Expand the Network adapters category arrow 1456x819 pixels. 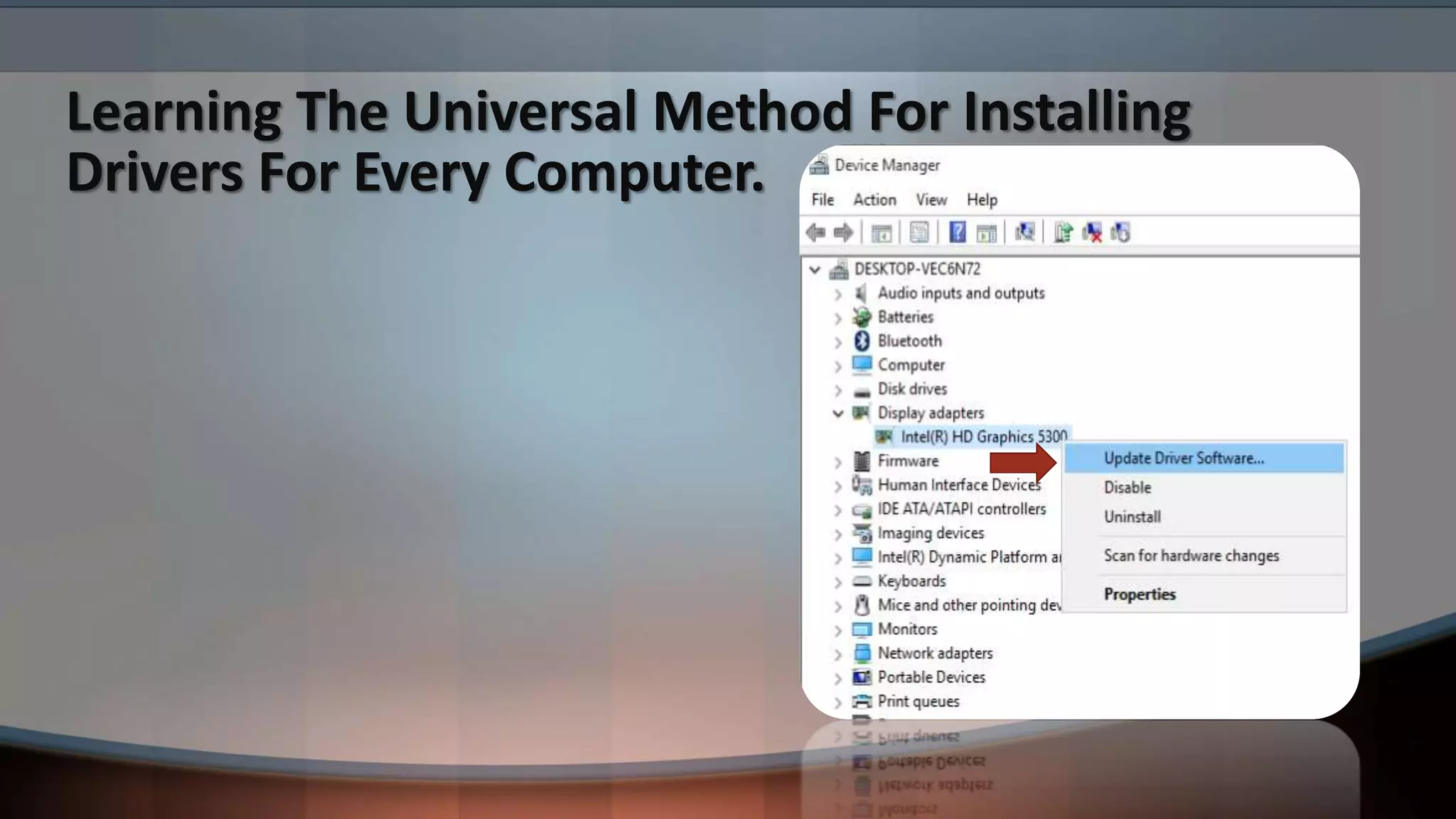pyautogui.click(x=838, y=654)
